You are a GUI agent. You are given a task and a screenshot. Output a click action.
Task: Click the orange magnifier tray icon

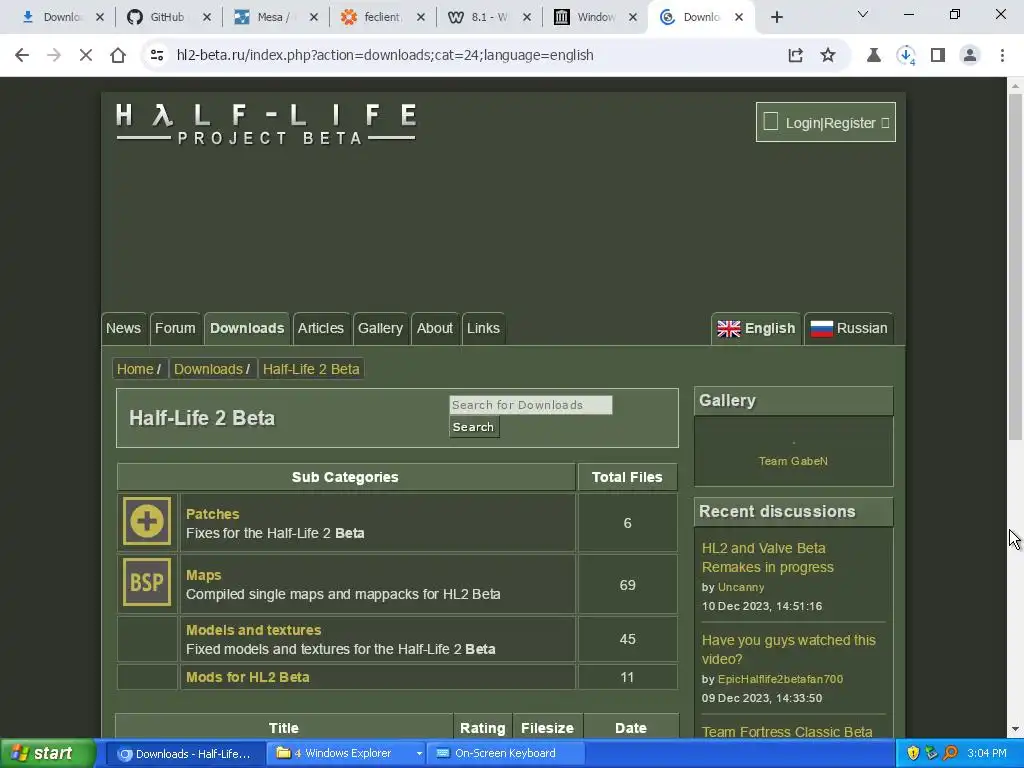[950, 754]
